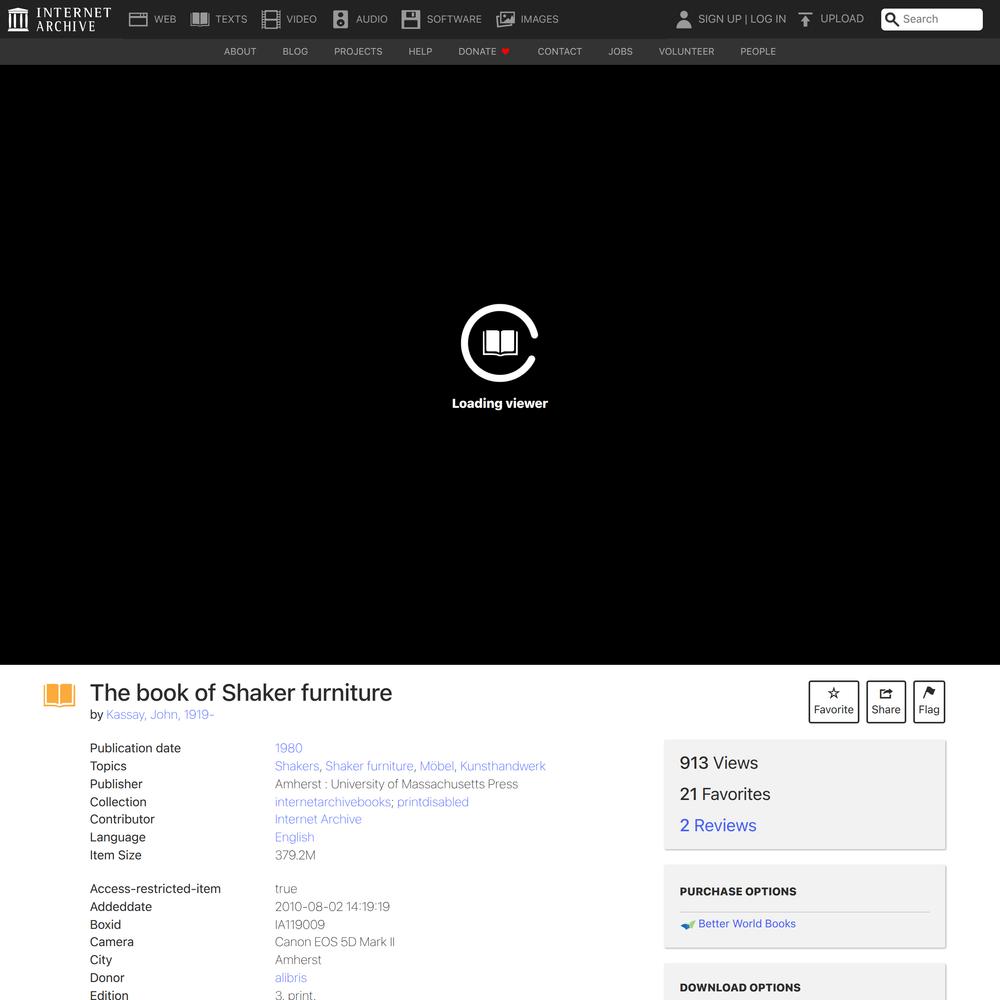The image size is (1000, 1000).
Task: Open author link Kassay, John, 1919-
Action: [160, 715]
